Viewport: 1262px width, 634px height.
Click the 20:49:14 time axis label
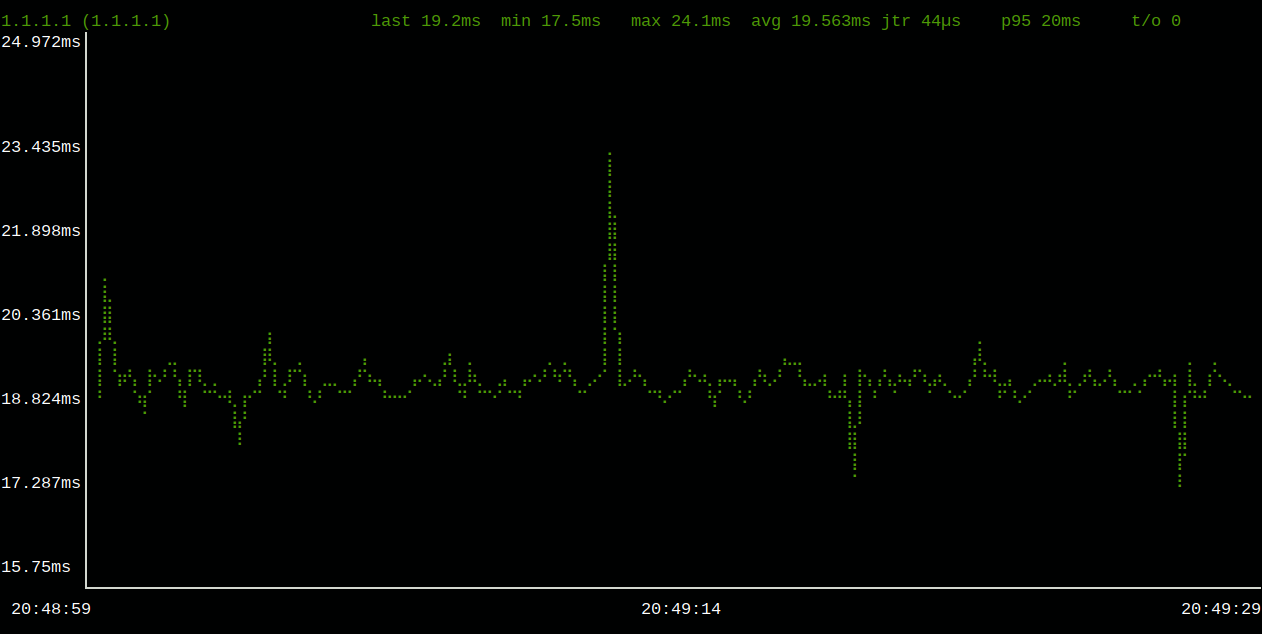point(681,609)
